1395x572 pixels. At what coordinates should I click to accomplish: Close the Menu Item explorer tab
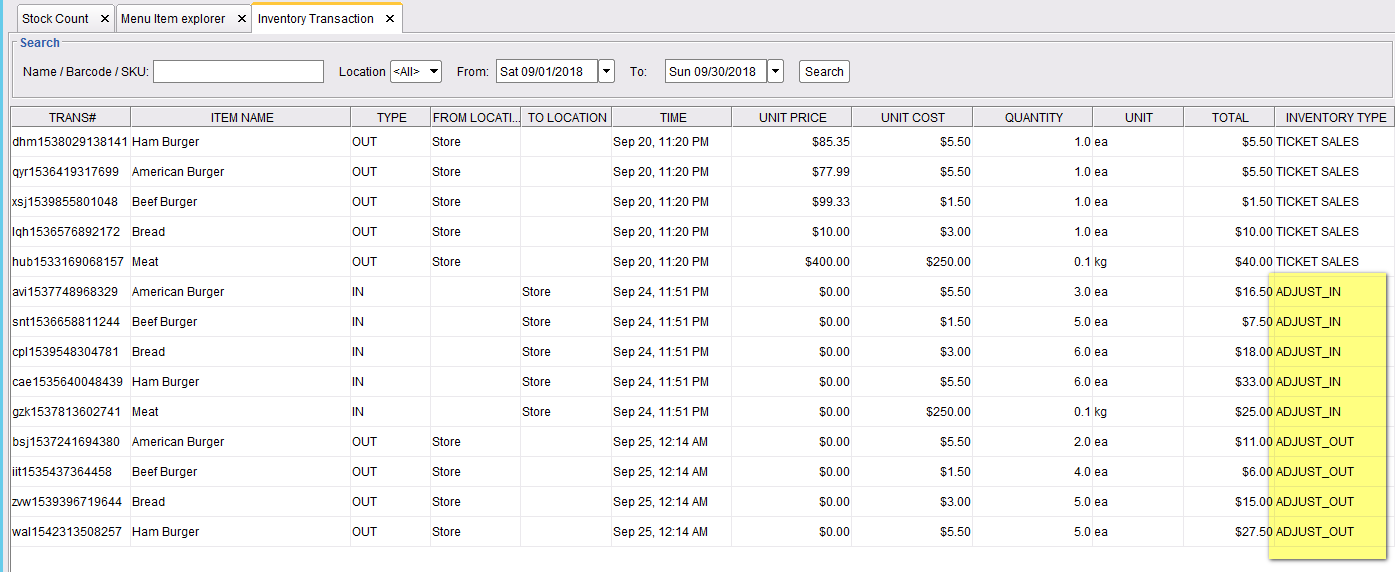point(242,19)
